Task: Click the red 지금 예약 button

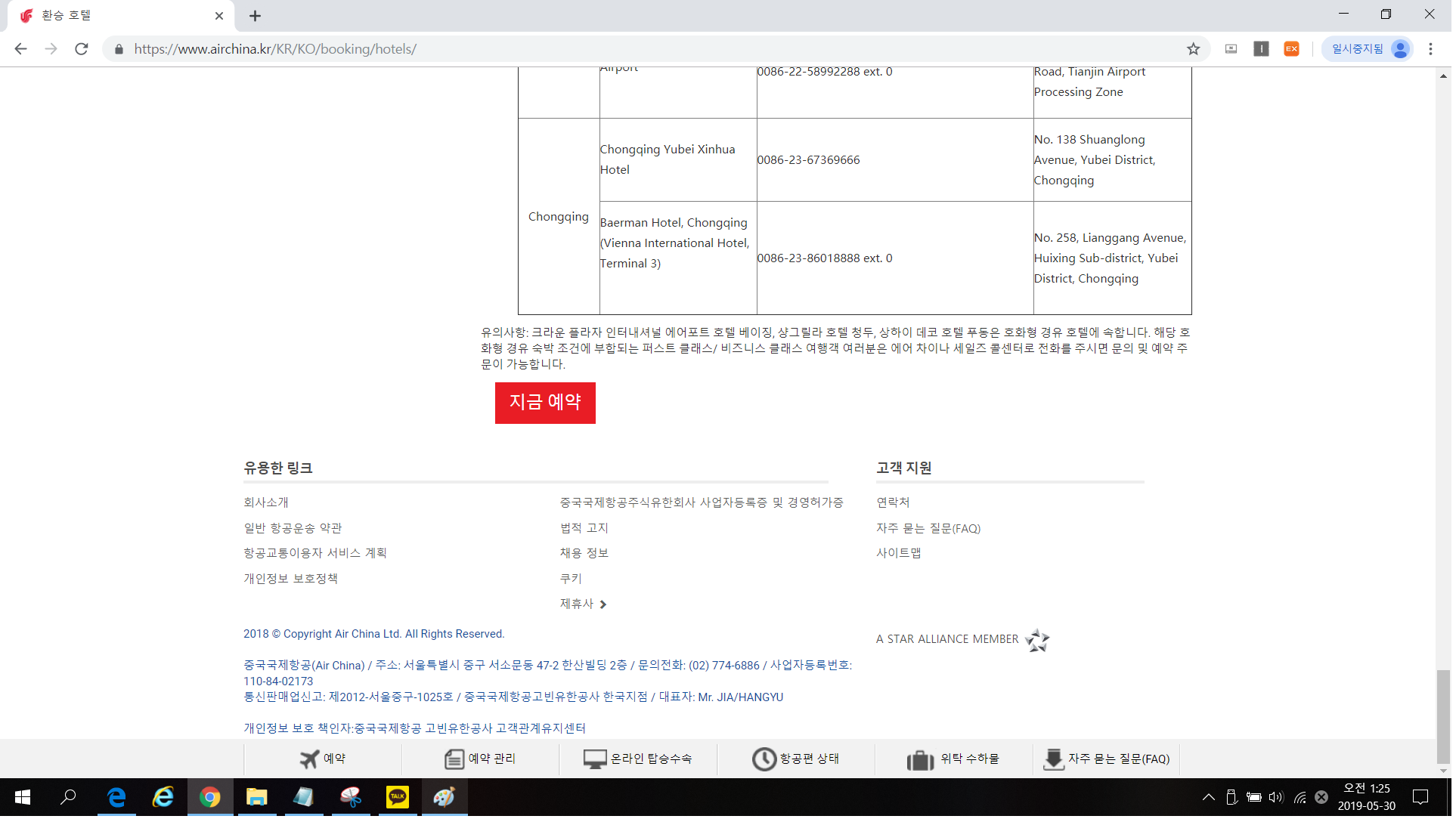Action: coord(547,404)
